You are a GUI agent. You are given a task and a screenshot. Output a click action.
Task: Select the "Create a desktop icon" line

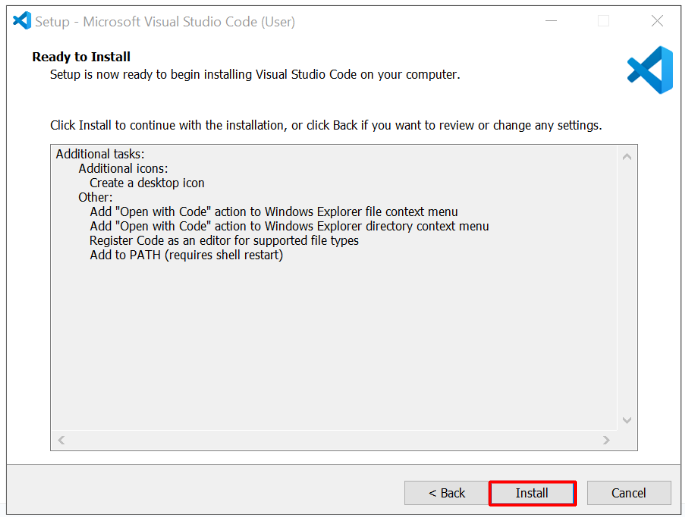tap(147, 183)
